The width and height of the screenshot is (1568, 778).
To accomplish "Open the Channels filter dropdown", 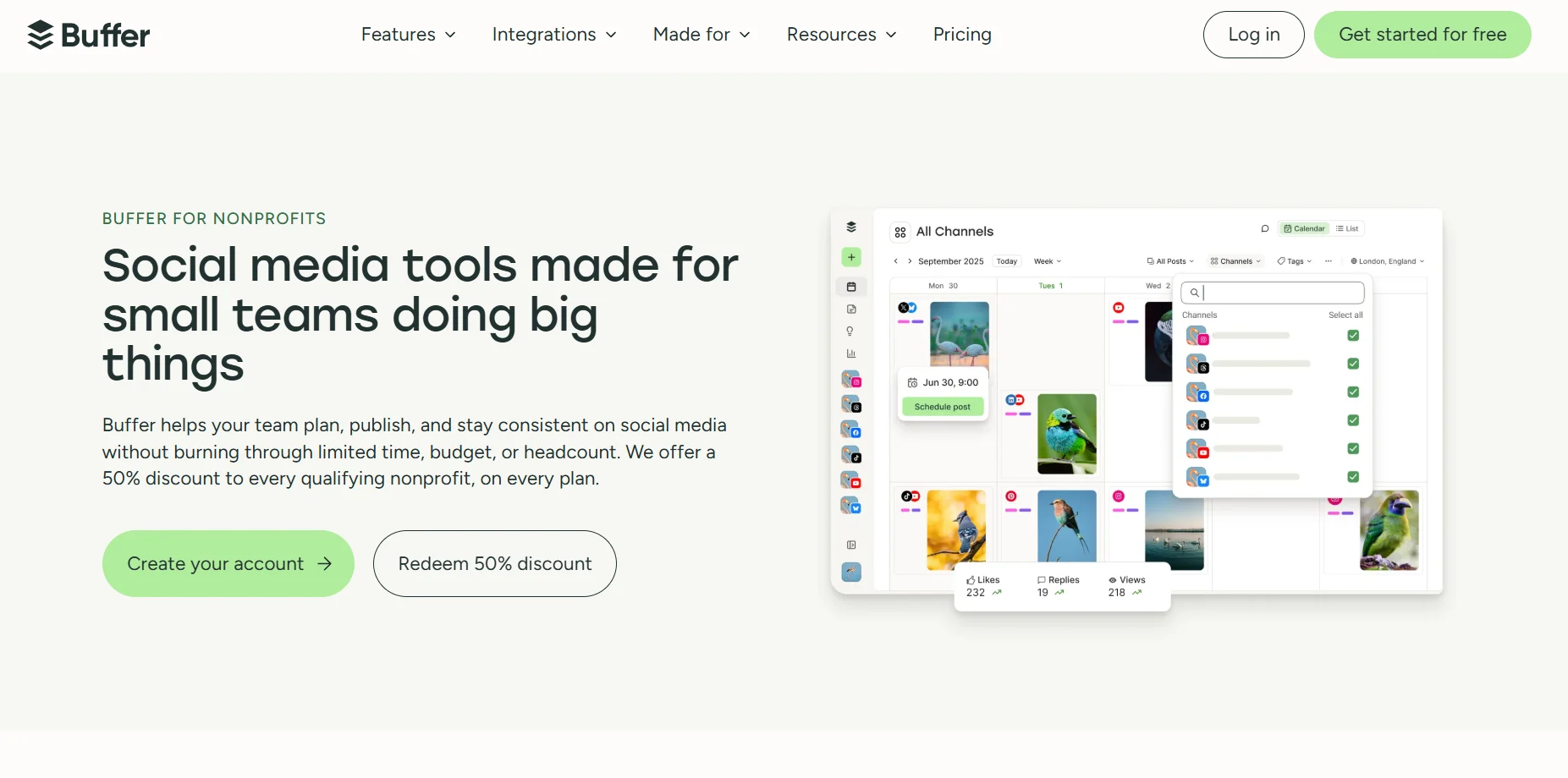I will point(1236,261).
